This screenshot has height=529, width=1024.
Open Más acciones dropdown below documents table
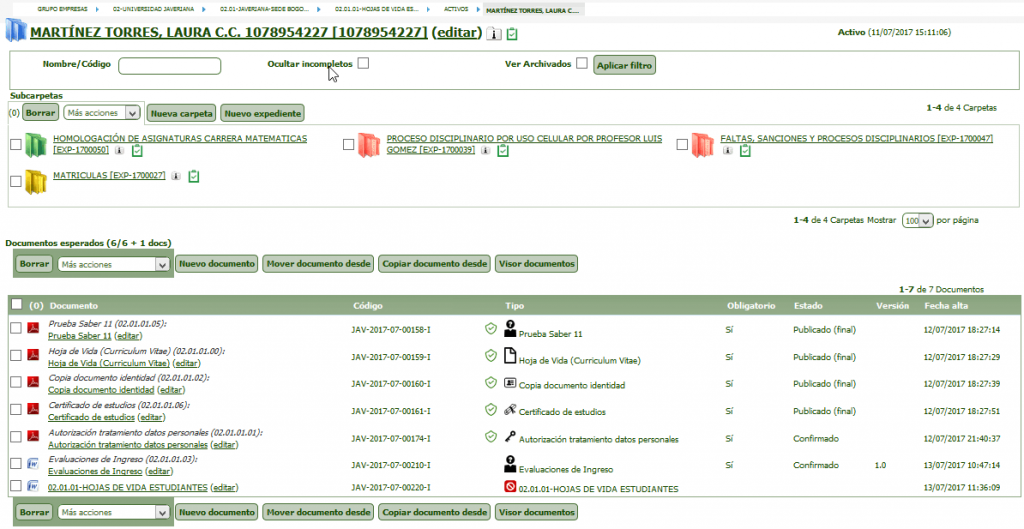pos(114,513)
